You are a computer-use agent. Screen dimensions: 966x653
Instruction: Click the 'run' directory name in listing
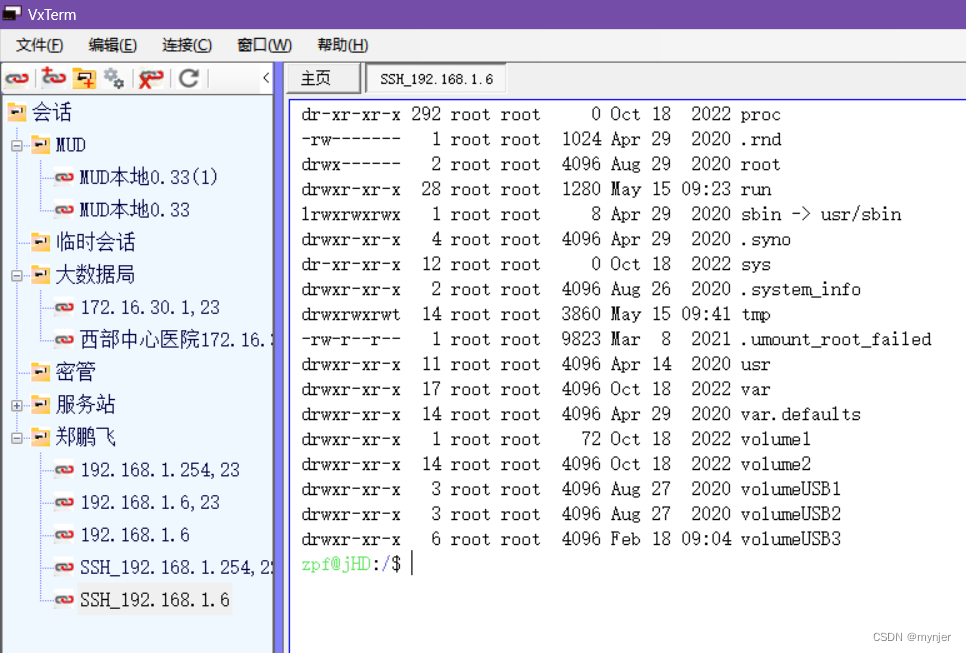point(756,190)
